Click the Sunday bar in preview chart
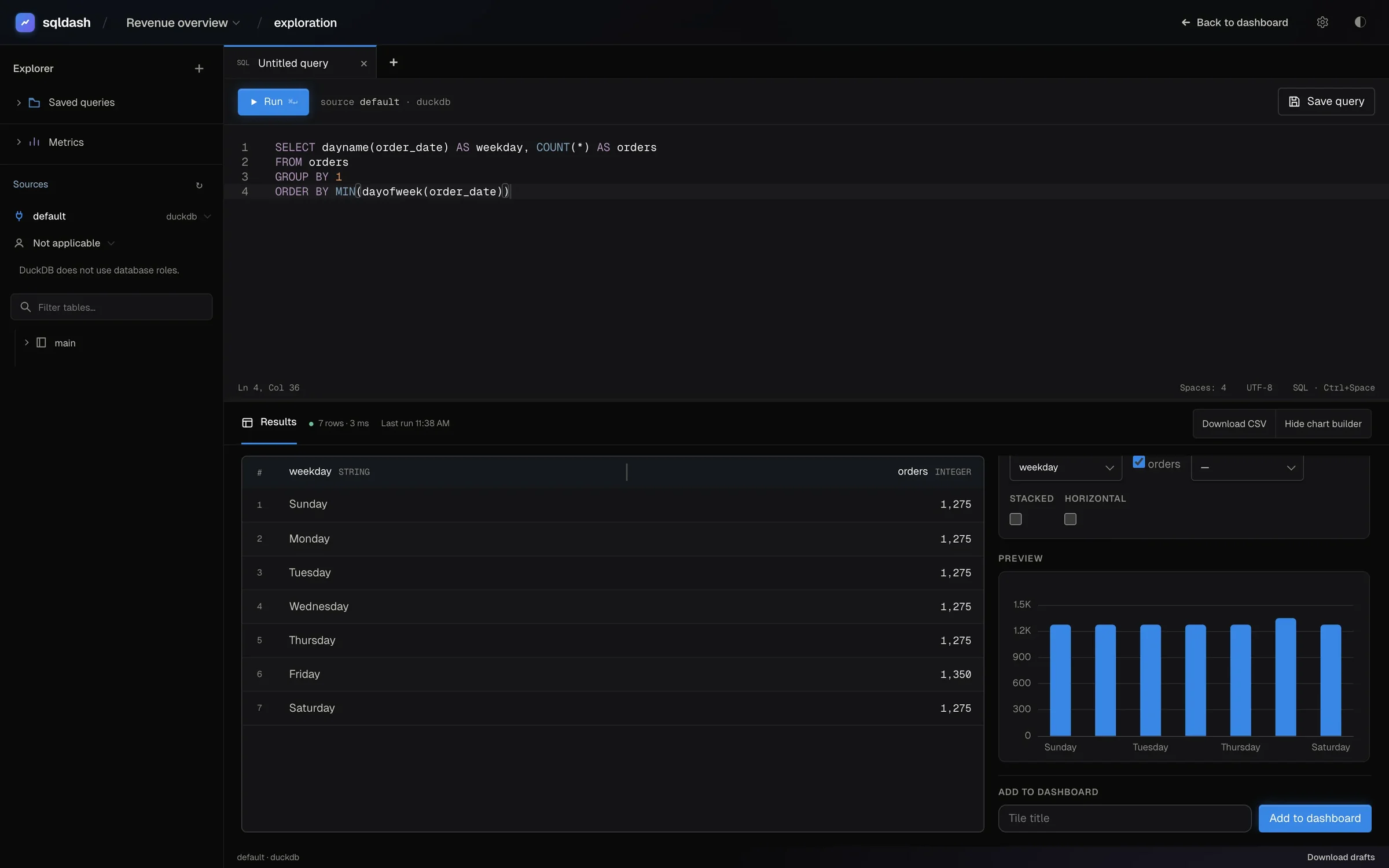Image resolution: width=1389 pixels, height=868 pixels. pos(1060,681)
